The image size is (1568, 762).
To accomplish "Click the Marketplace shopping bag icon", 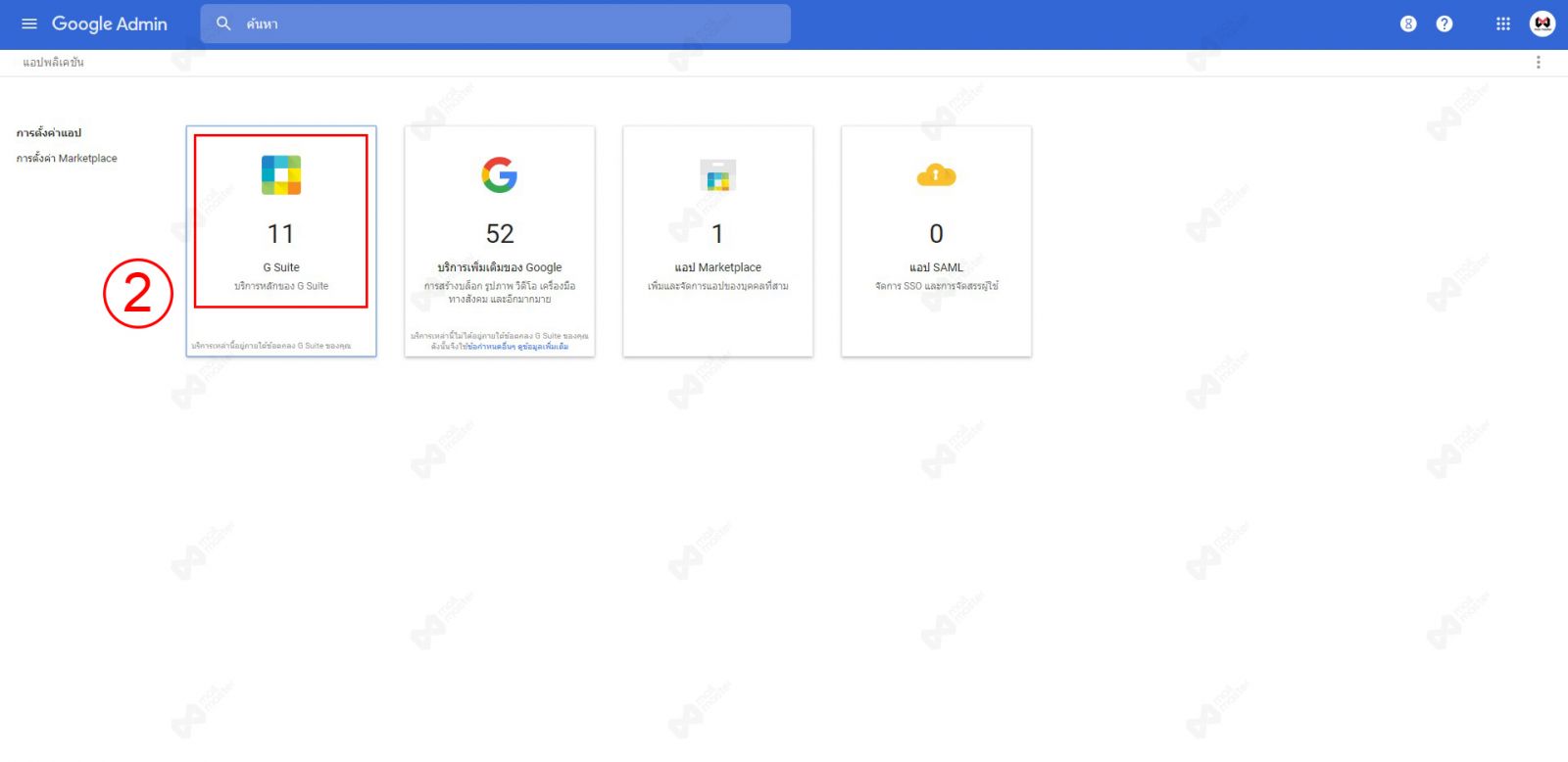I will pyautogui.click(x=718, y=175).
